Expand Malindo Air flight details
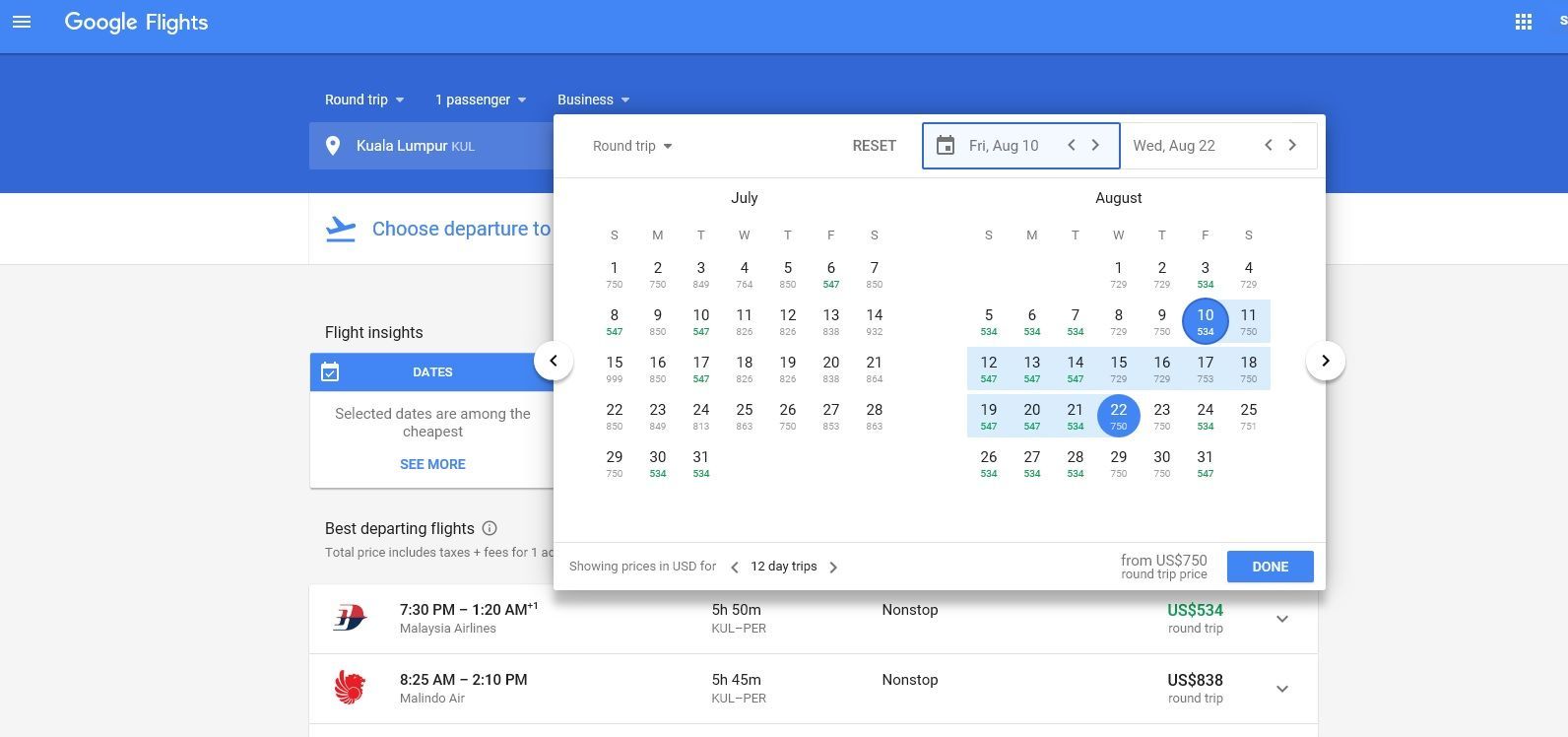The height and width of the screenshot is (737, 1568). 1281,689
